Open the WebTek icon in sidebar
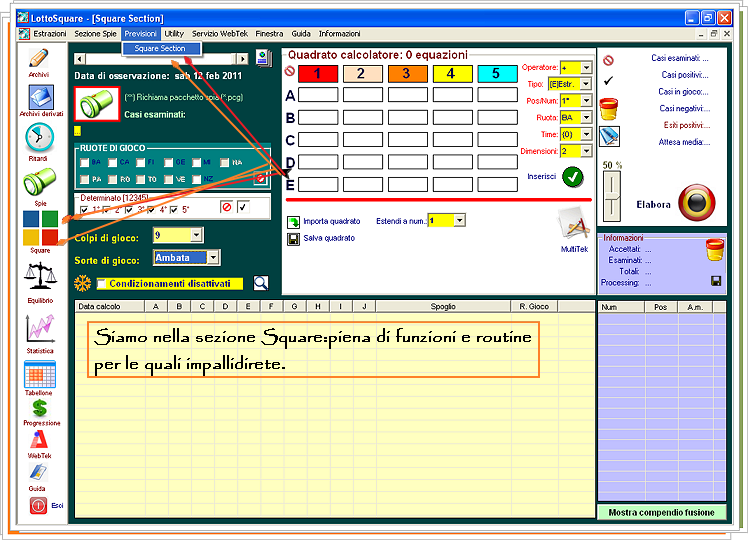Screen dimensions: 748x540 [x=39, y=440]
